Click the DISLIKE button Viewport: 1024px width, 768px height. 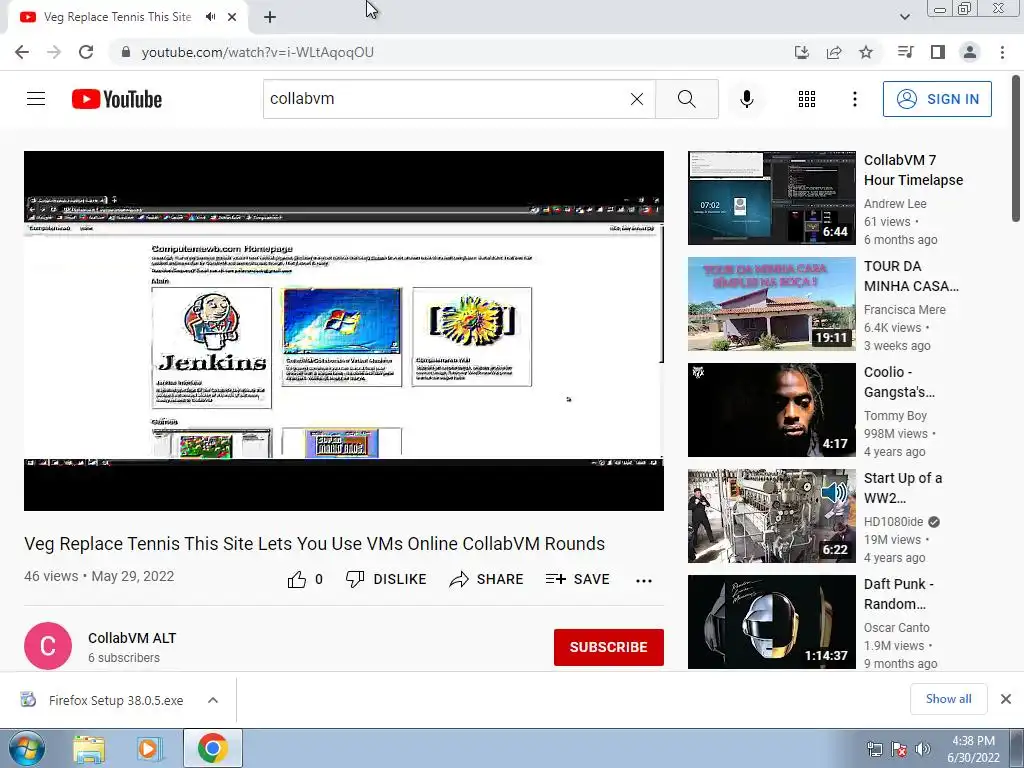(386, 579)
